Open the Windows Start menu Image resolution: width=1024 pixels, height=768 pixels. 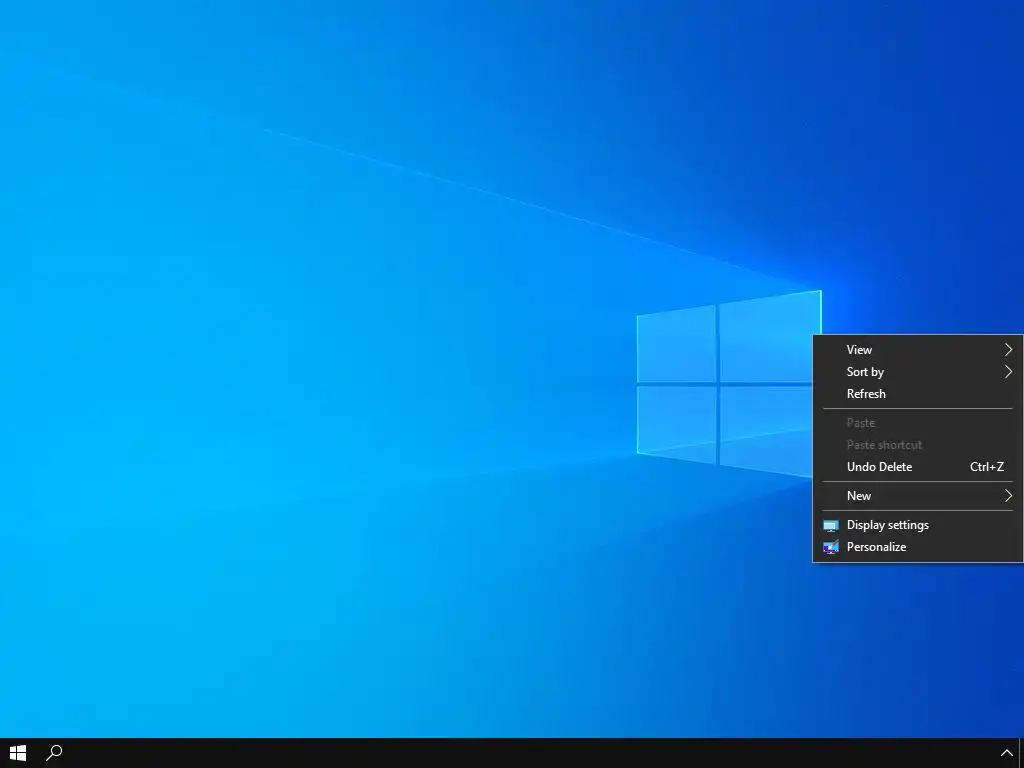[x=18, y=753]
